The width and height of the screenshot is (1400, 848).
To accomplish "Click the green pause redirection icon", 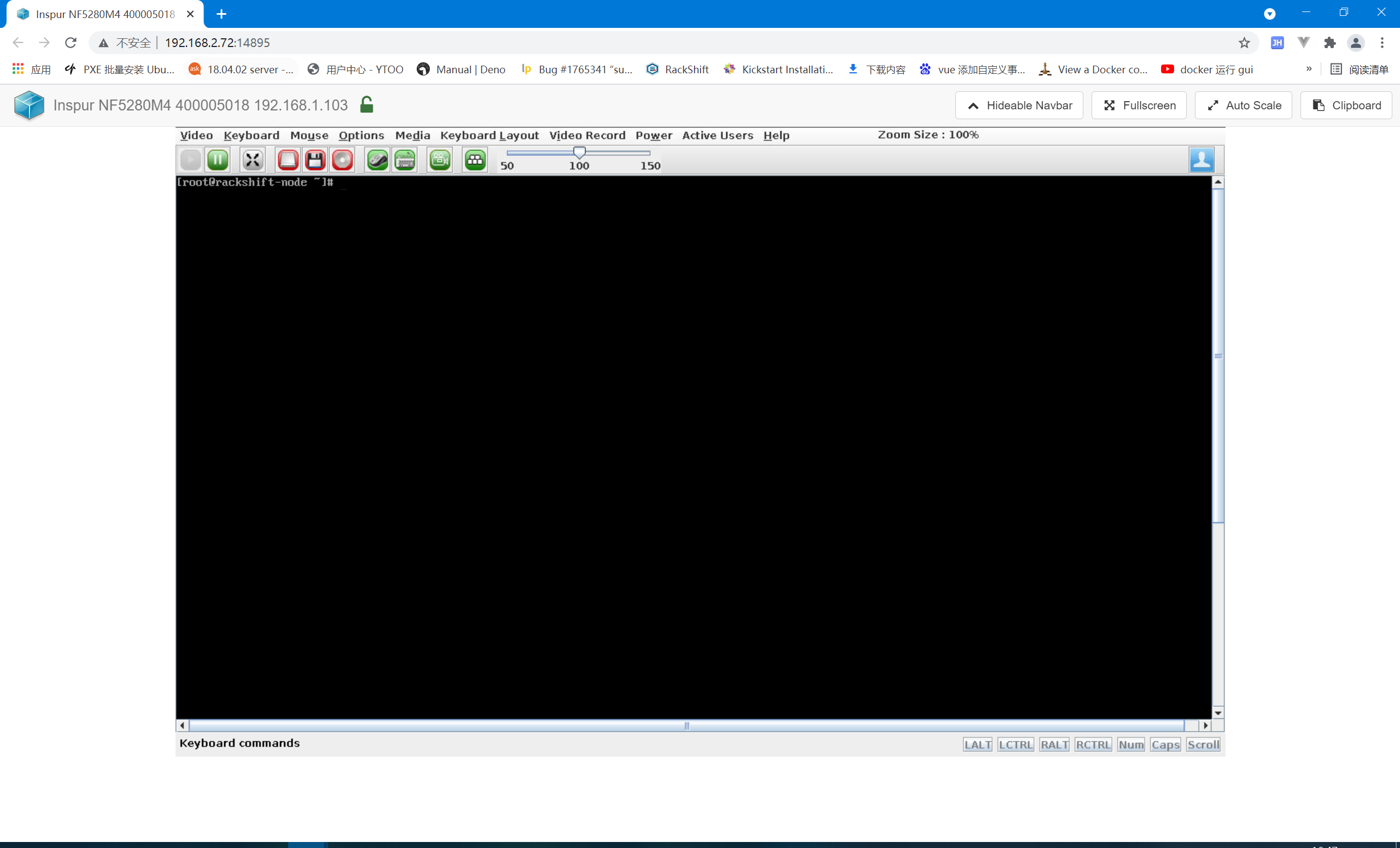I will (218, 160).
